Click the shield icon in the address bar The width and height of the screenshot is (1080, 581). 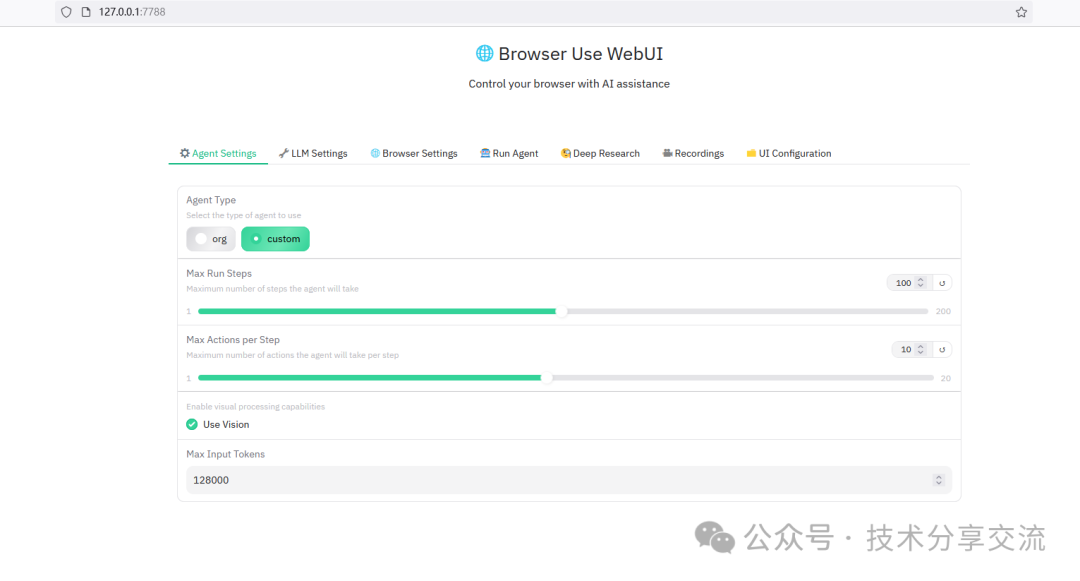coord(67,12)
